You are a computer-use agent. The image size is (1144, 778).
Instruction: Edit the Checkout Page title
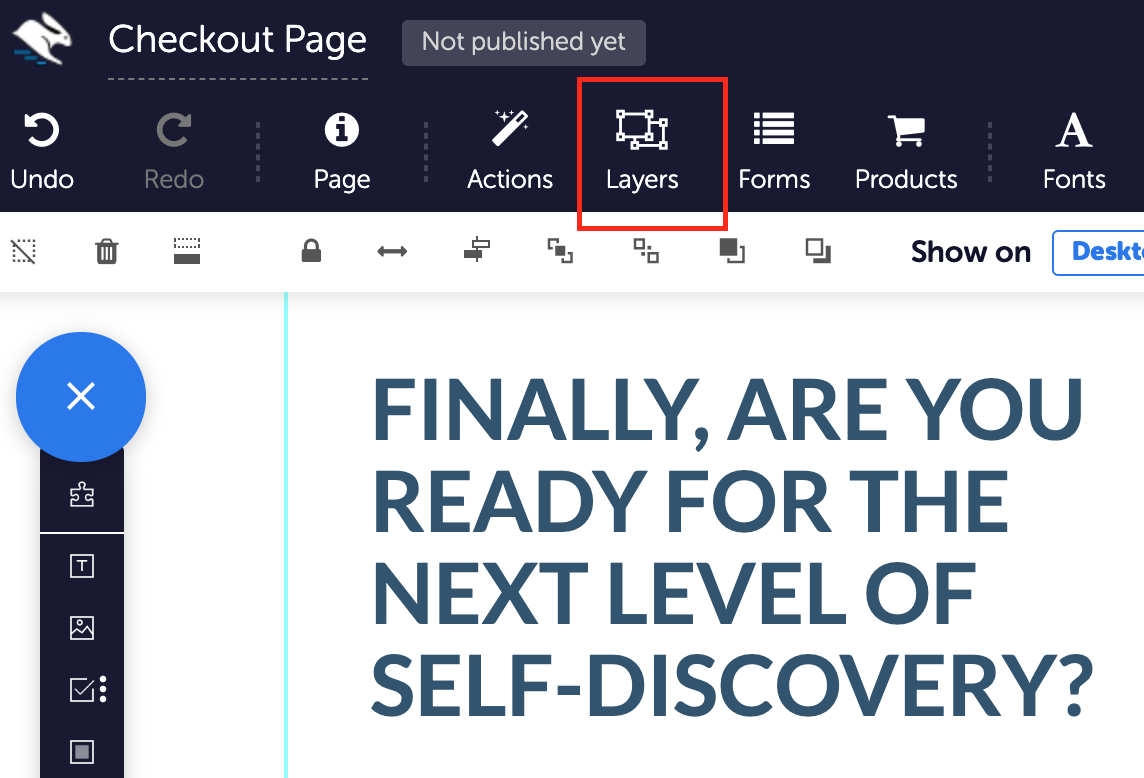coord(238,40)
